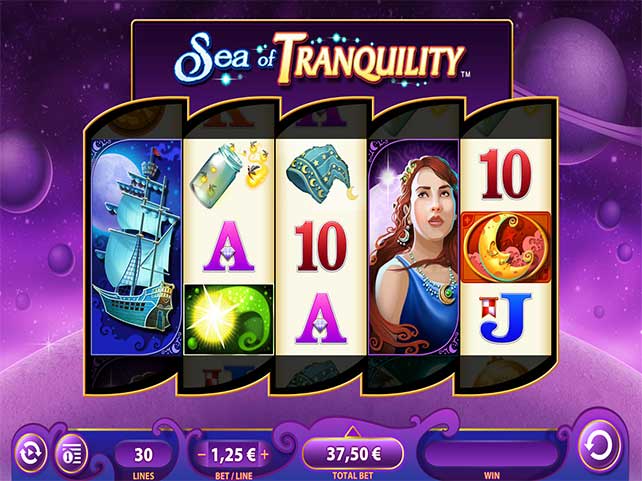This screenshot has height=481, width=642.
Task: Click the sailing ship symbol
Action: coord(136,247)
